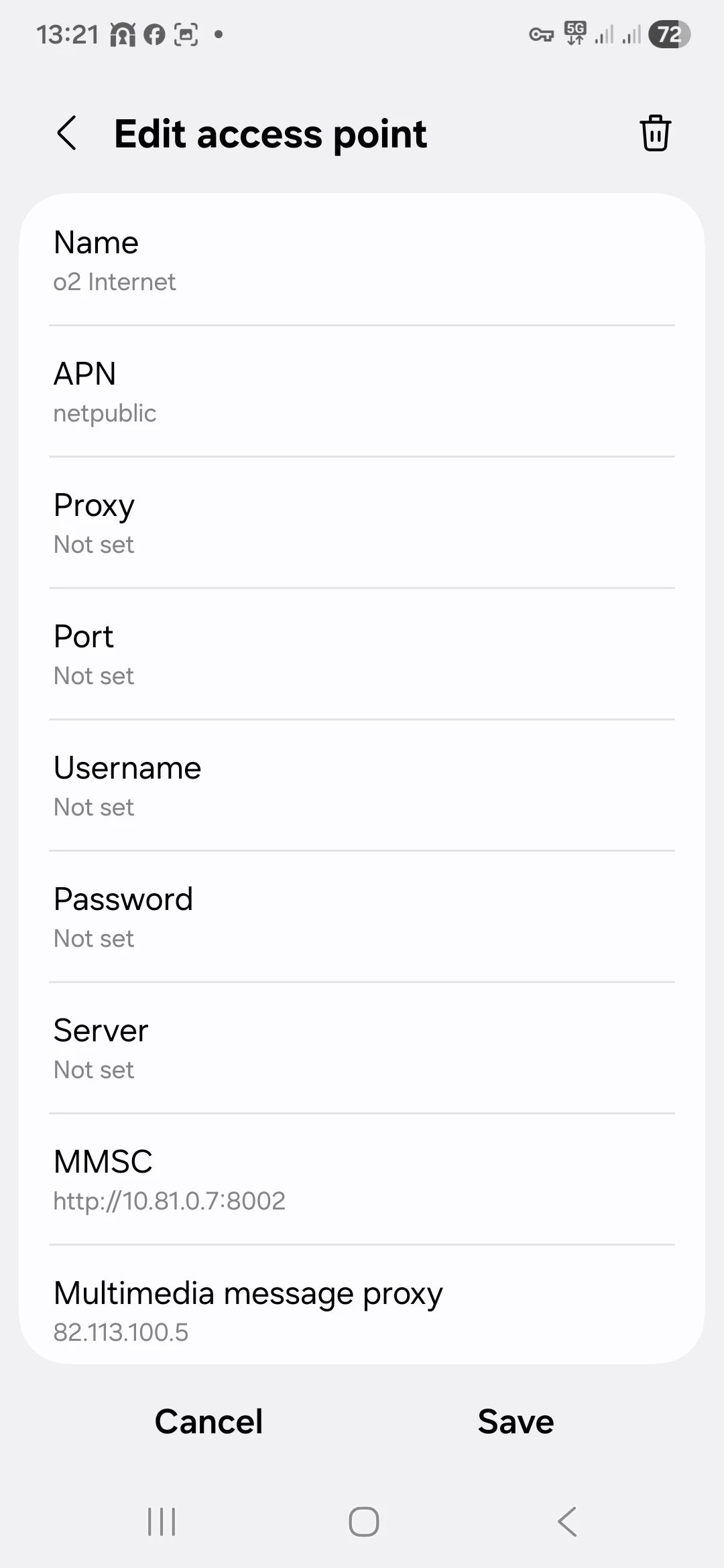Set the Username field
724x1568 pixels.
pos(362,786)
